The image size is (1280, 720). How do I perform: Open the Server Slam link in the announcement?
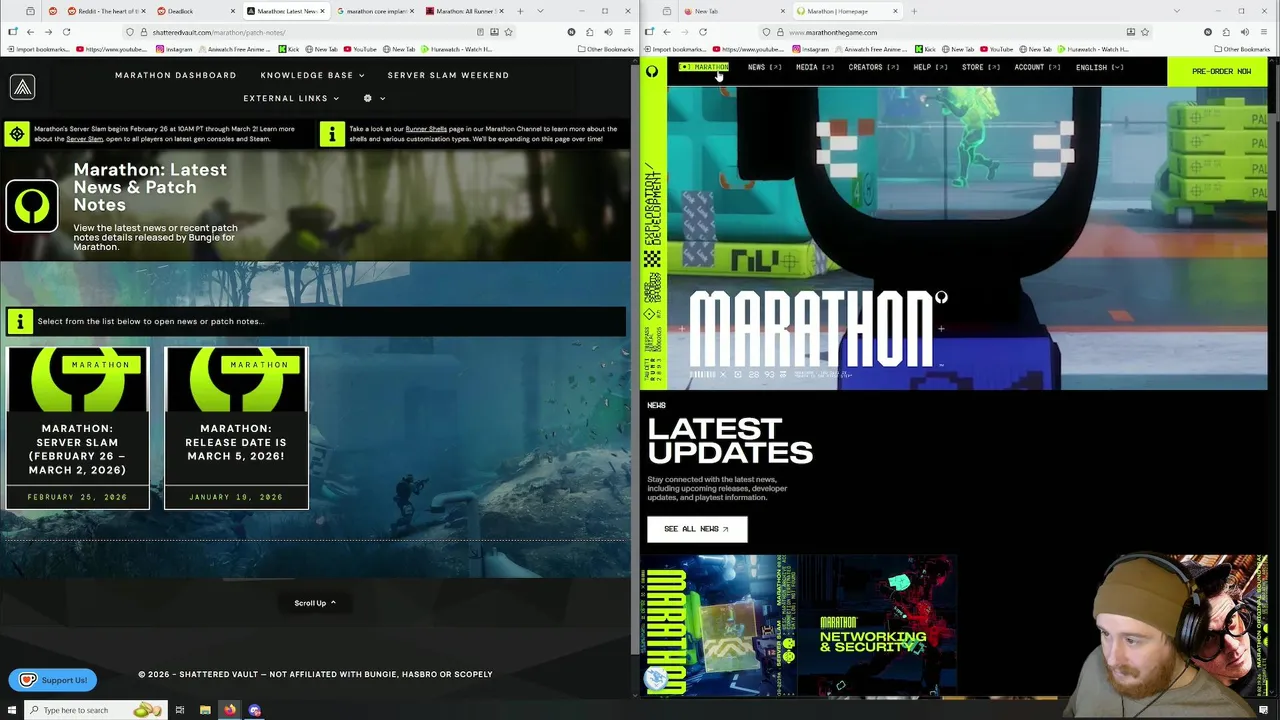coord(84,139)
